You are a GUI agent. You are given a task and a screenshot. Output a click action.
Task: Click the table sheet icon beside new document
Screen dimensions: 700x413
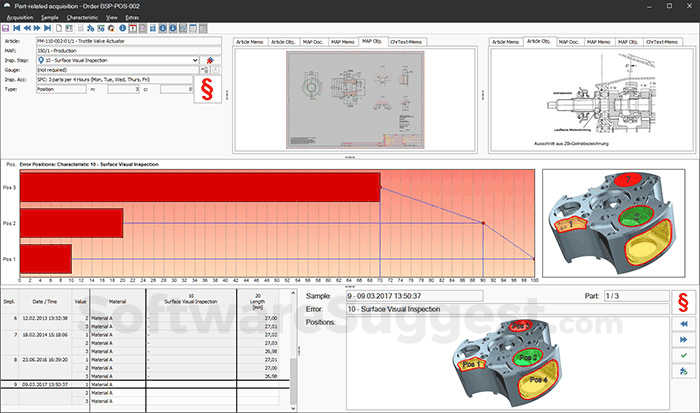[69, 28]
